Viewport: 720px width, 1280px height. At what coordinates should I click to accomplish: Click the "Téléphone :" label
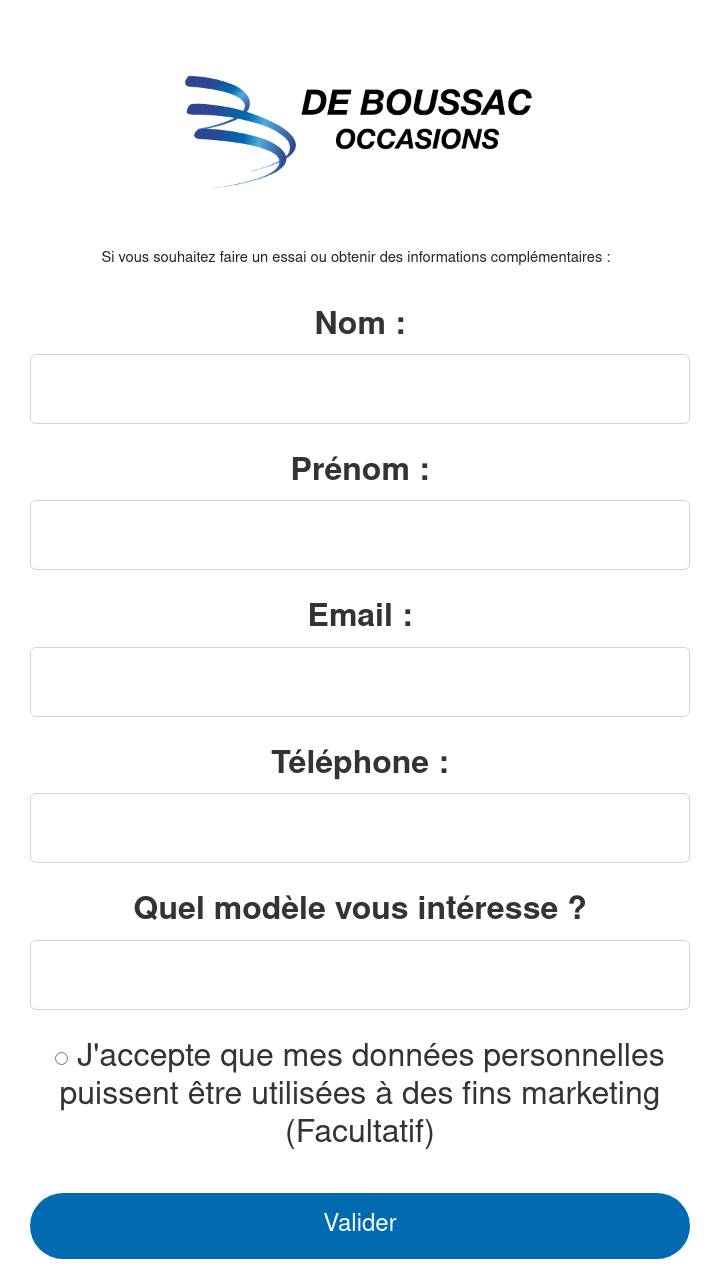pos(360,762)
